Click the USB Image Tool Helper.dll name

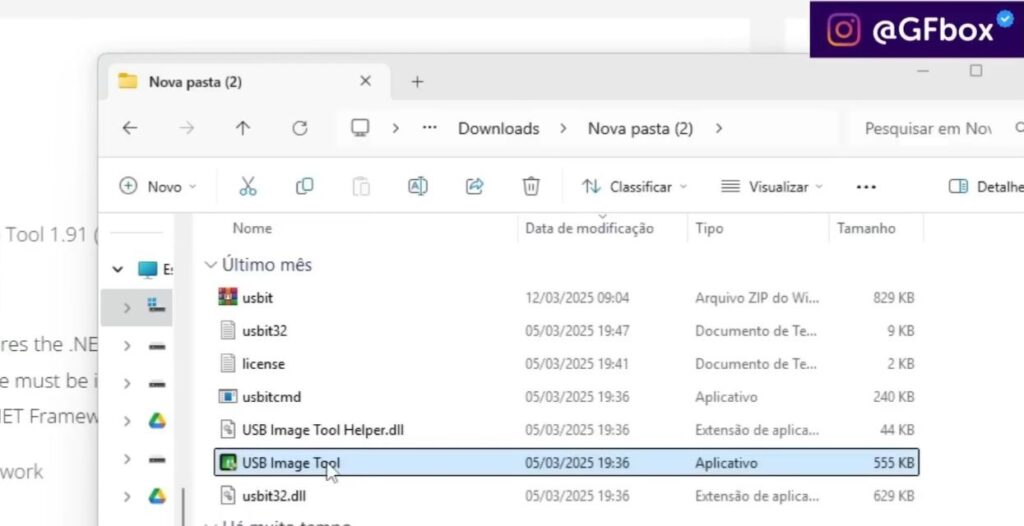pos(323,430)
